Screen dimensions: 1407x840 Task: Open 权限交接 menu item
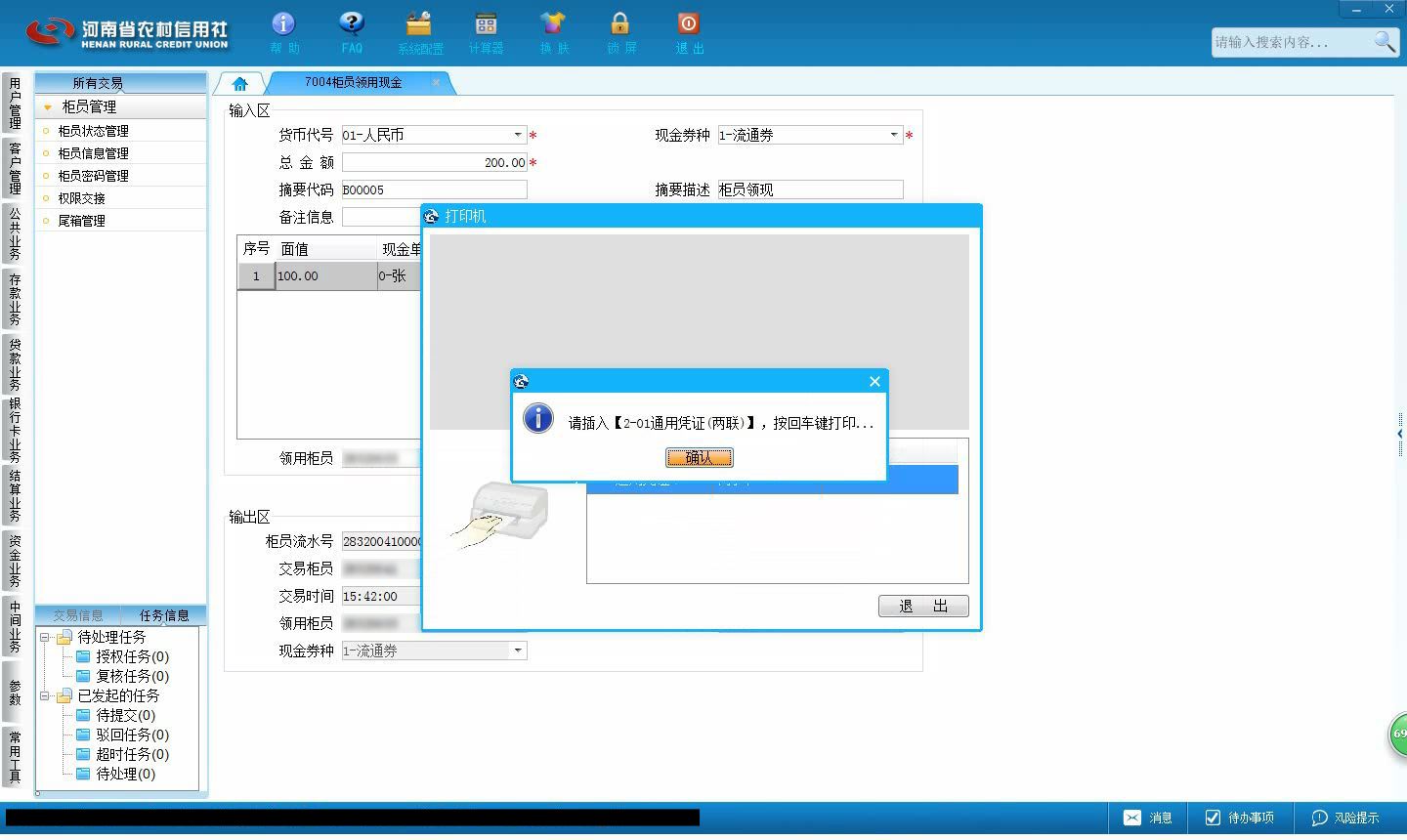click(x=81, y=198)
